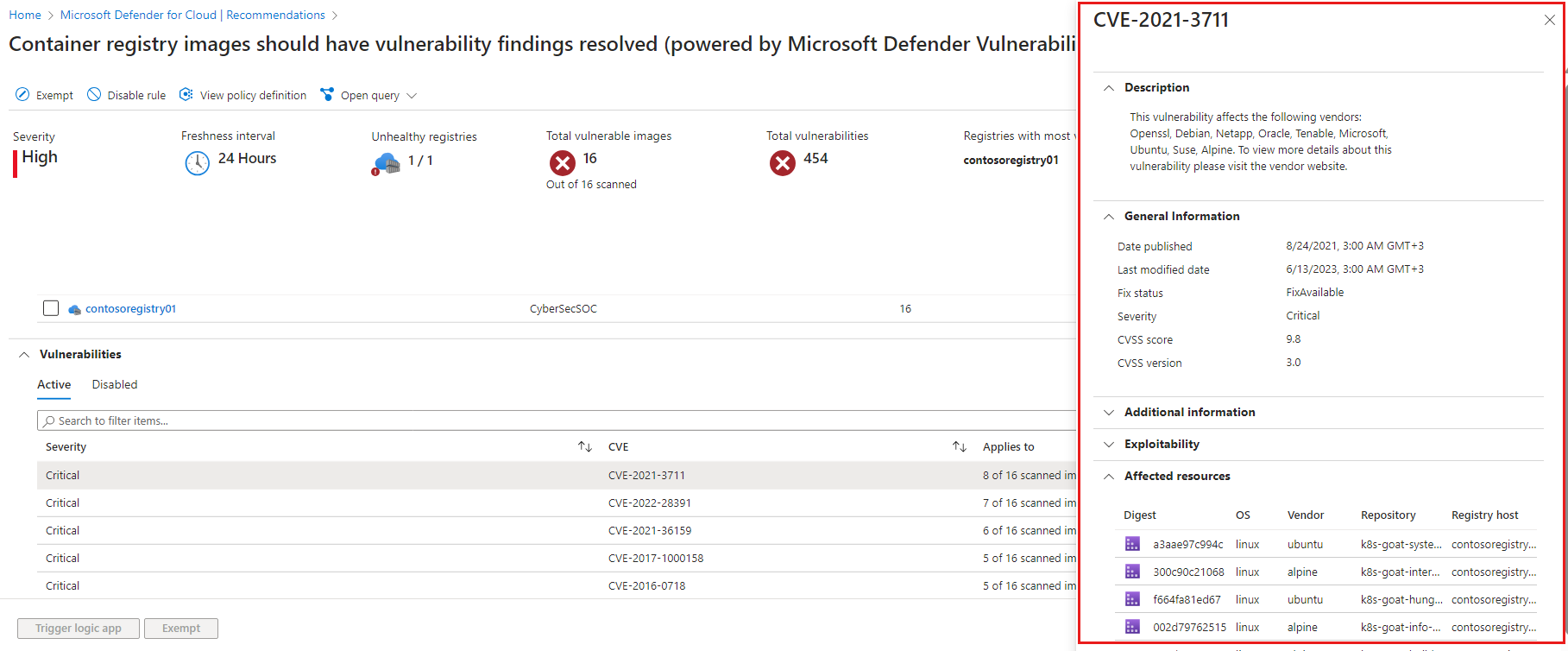Open the Open query dropdown arrow
1568x651 pixels.
[x=412, y=96]
